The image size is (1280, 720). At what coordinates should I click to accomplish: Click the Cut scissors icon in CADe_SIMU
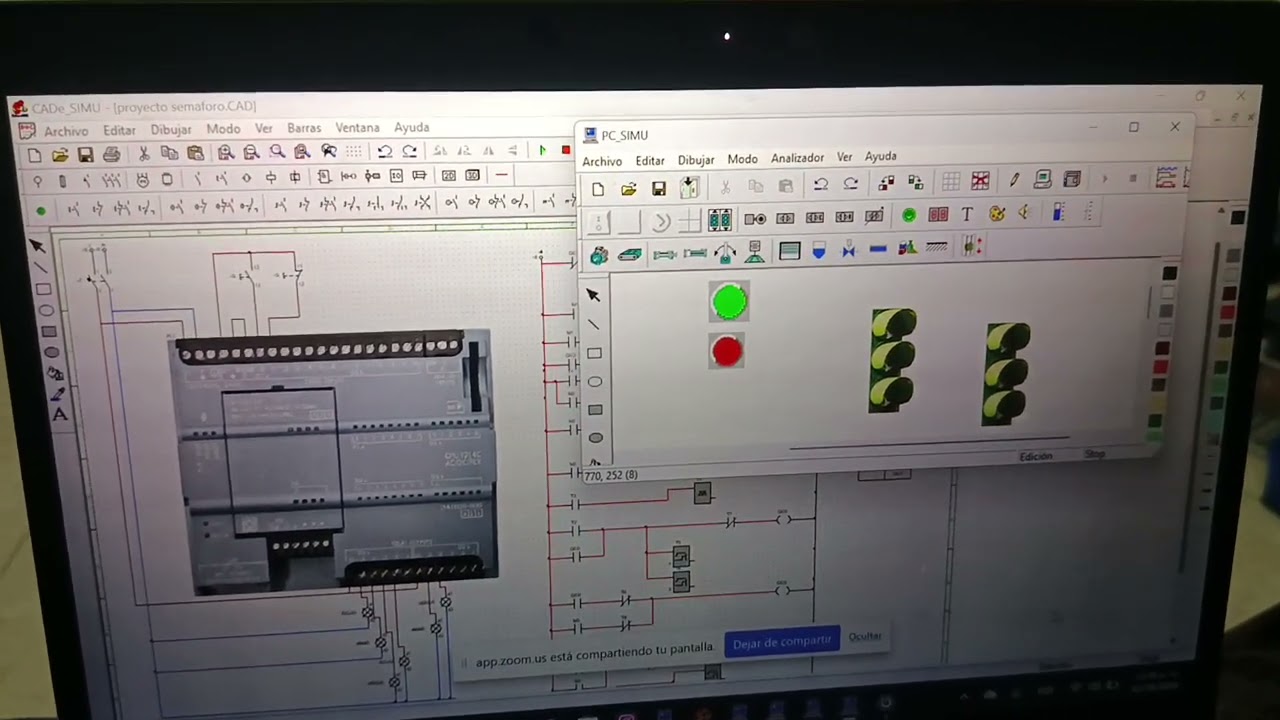(144, 154)
